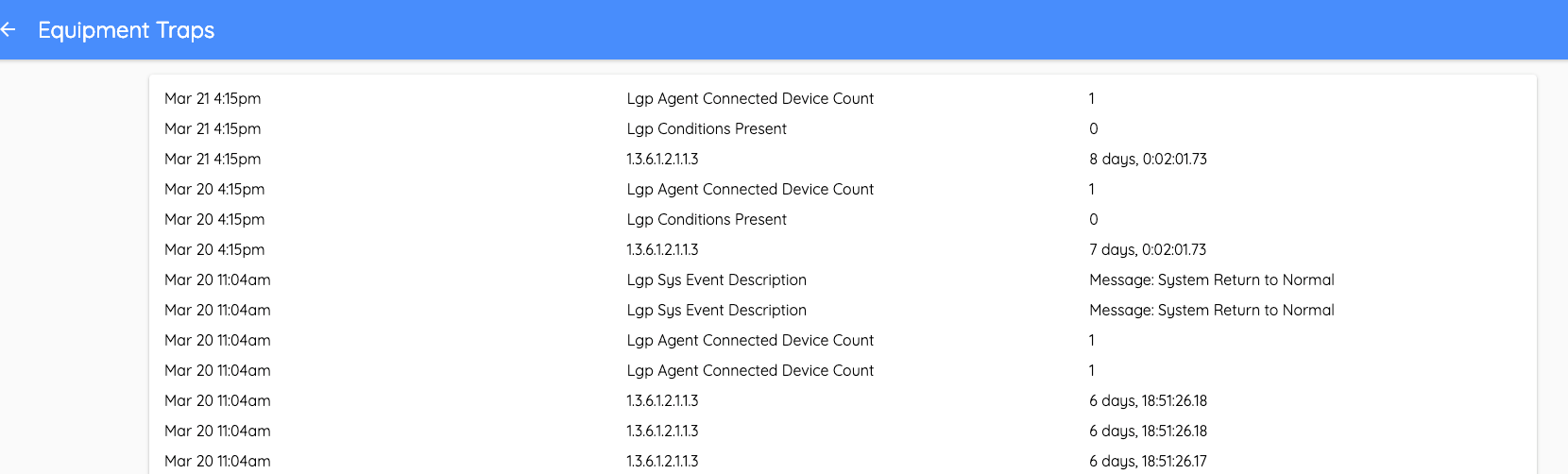
Task: Click OID 1.3.6.1.2.1.1.3 in the 8 days row
Action: [x=662, y=159]
